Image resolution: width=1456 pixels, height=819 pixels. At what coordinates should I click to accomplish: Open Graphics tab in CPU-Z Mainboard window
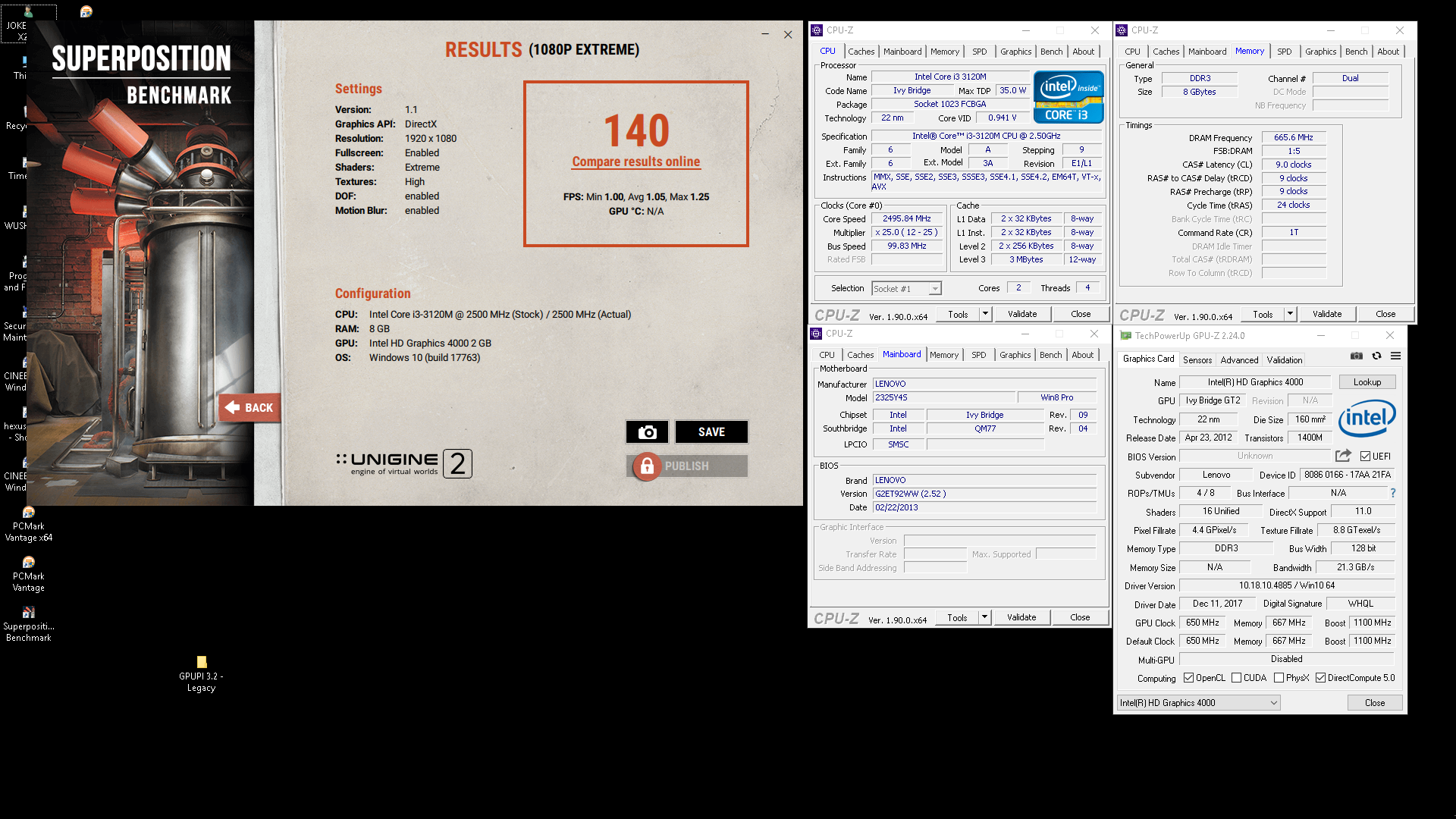click(x=1015, y=355)
